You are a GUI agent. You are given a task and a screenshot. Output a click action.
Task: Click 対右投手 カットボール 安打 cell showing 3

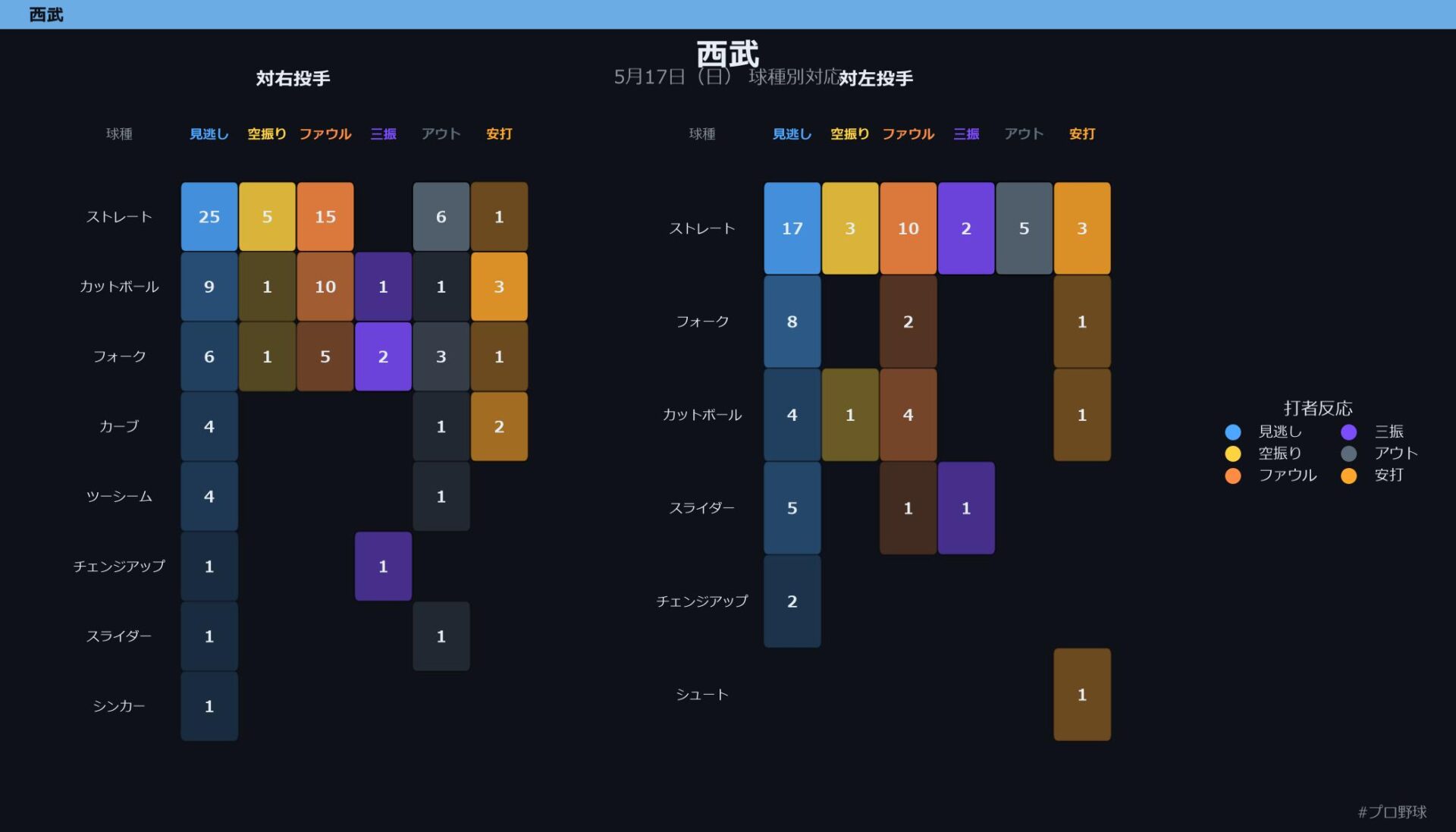[499, 287]
